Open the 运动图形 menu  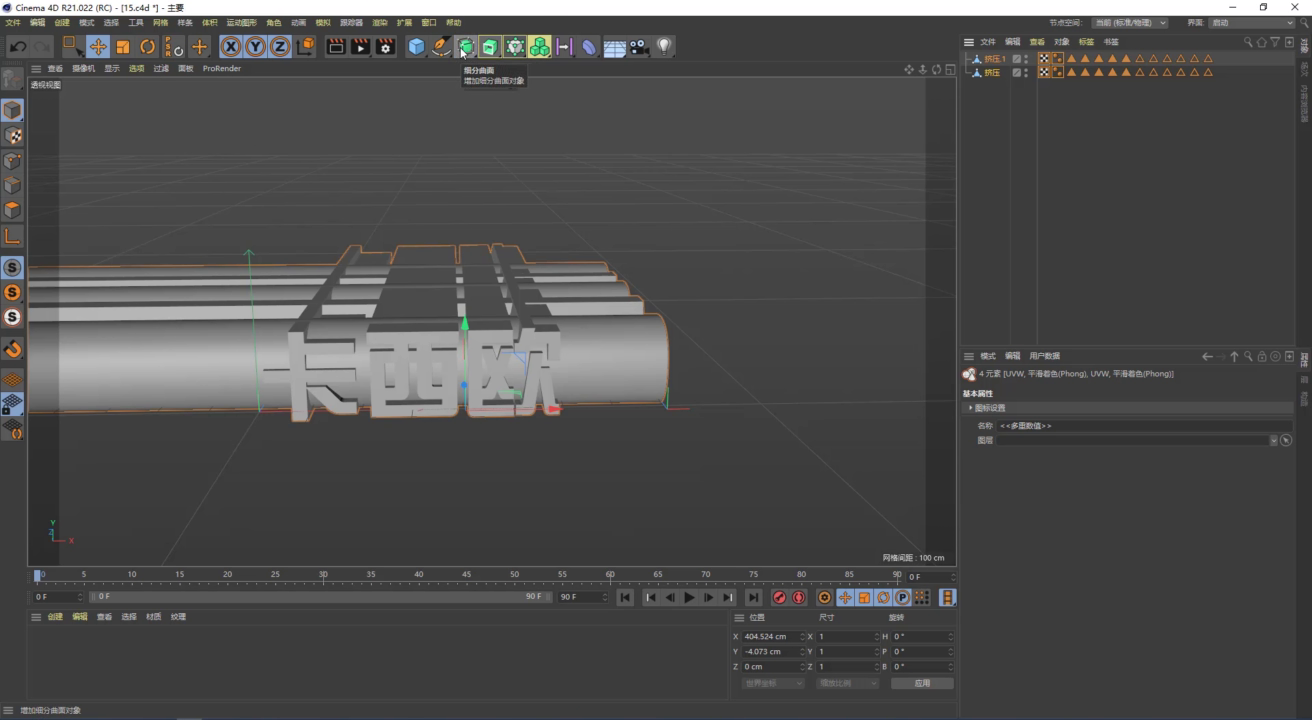[x=240, y=22]
